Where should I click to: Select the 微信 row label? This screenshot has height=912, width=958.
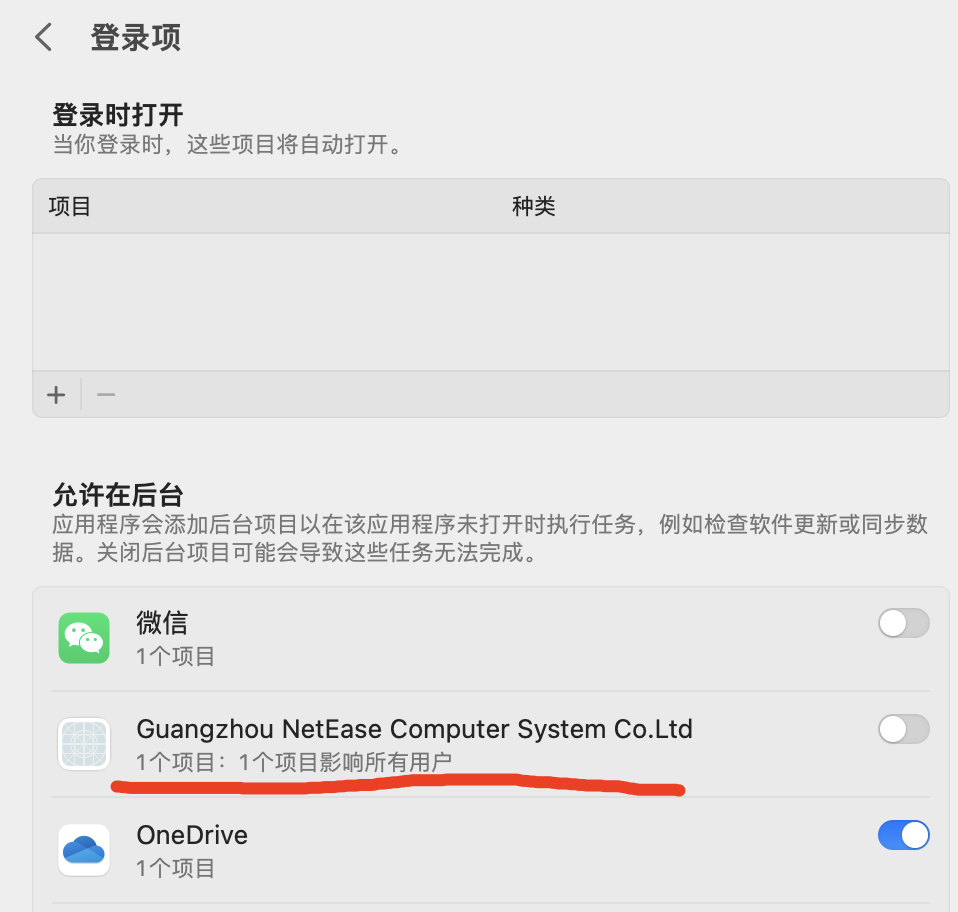pyautogui.click(x=162, y=623)
